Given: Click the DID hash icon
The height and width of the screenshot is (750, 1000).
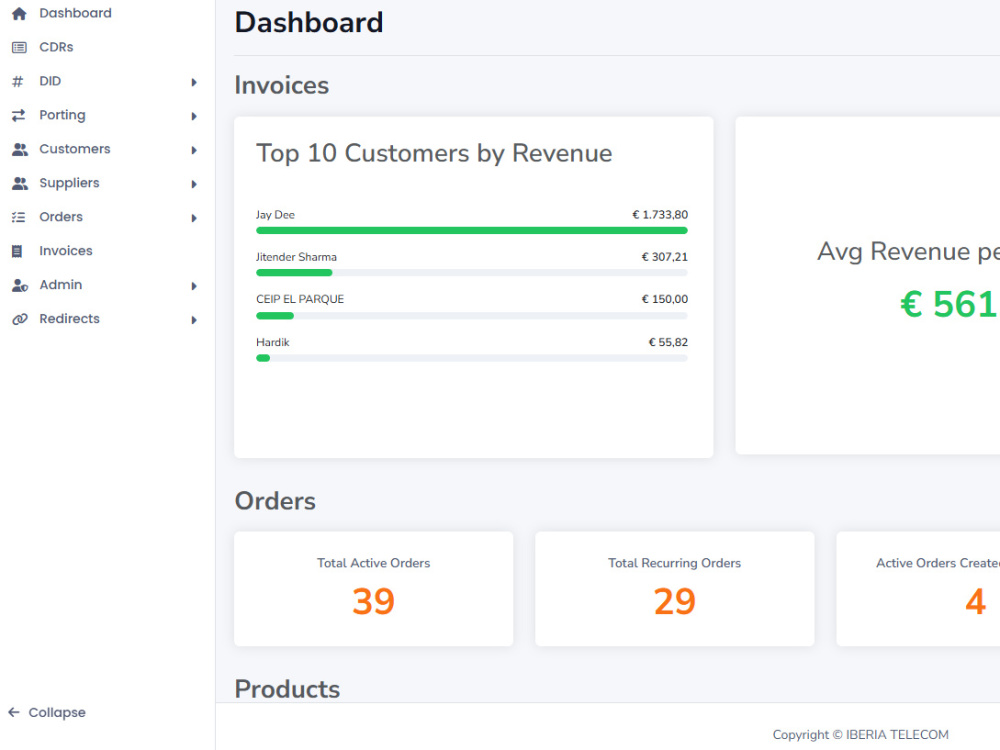Looking at the screenshot, I should click(18, 81).
